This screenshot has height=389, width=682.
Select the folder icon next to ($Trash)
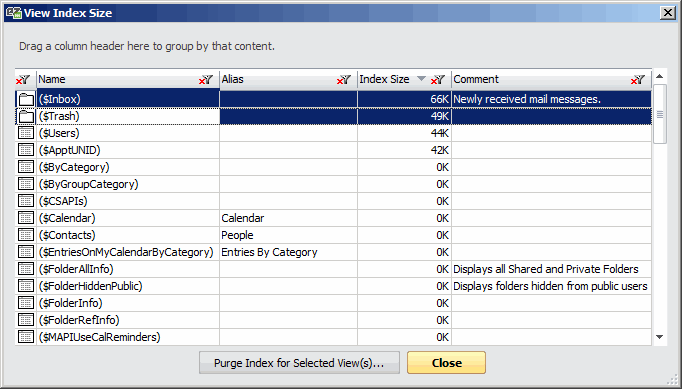tap(26, 116)
